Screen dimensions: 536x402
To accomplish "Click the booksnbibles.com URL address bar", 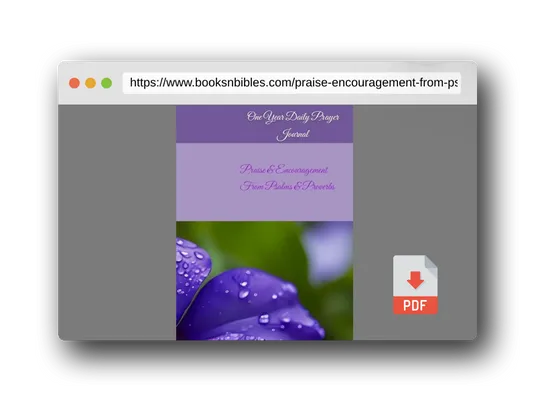I will [x=292, y=83].
